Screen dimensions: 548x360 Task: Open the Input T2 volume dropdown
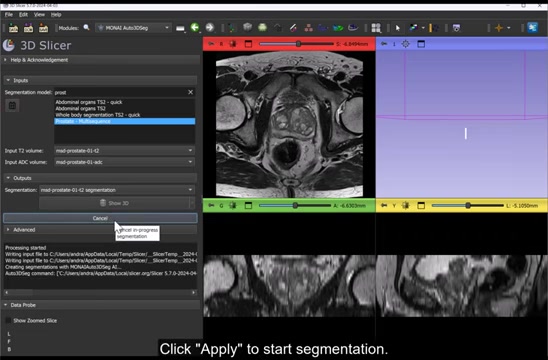[x=124, y=151]
